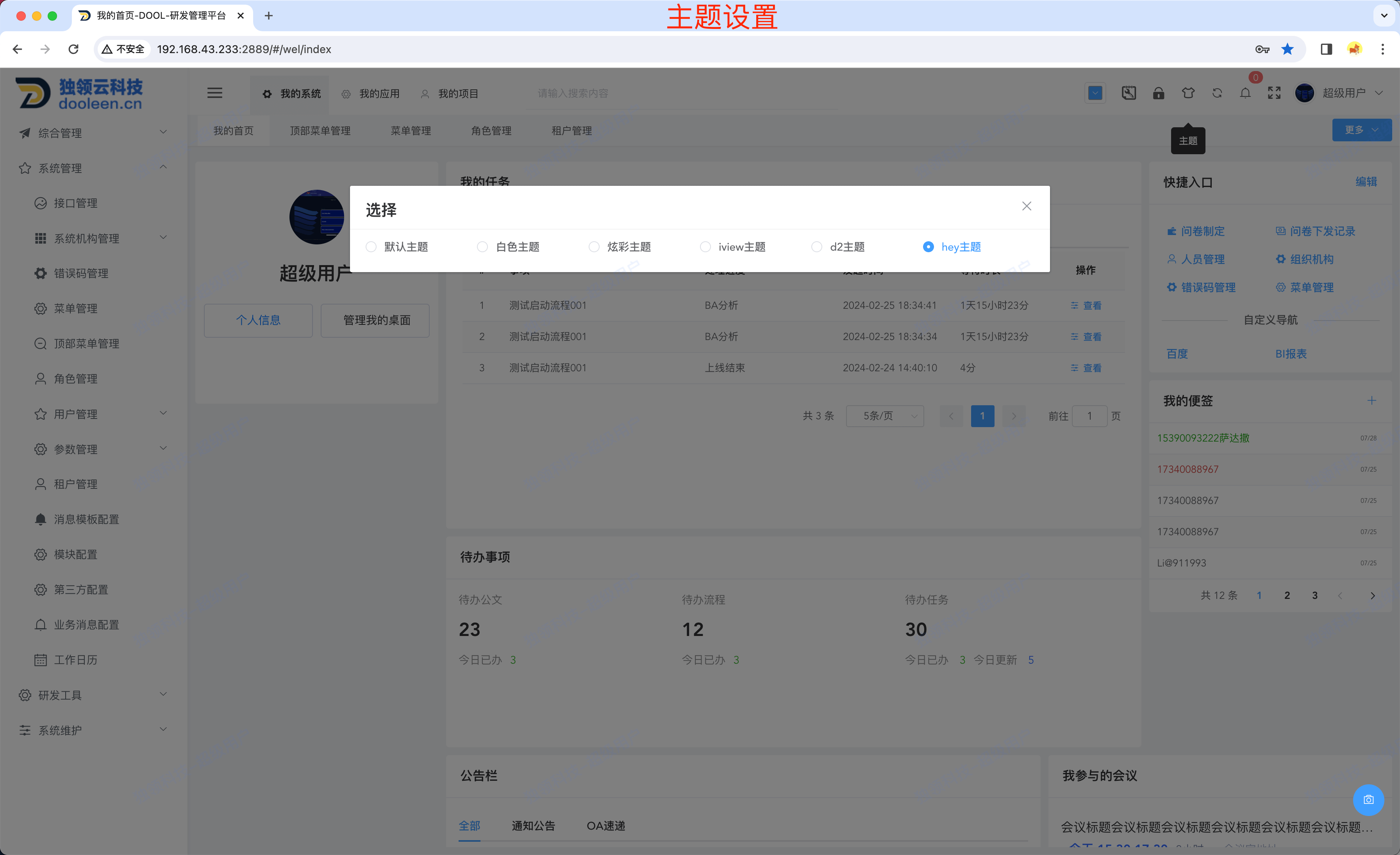Expand 综合管理 in sidebar
This screenshot has height=855, width=1400.
94,133
